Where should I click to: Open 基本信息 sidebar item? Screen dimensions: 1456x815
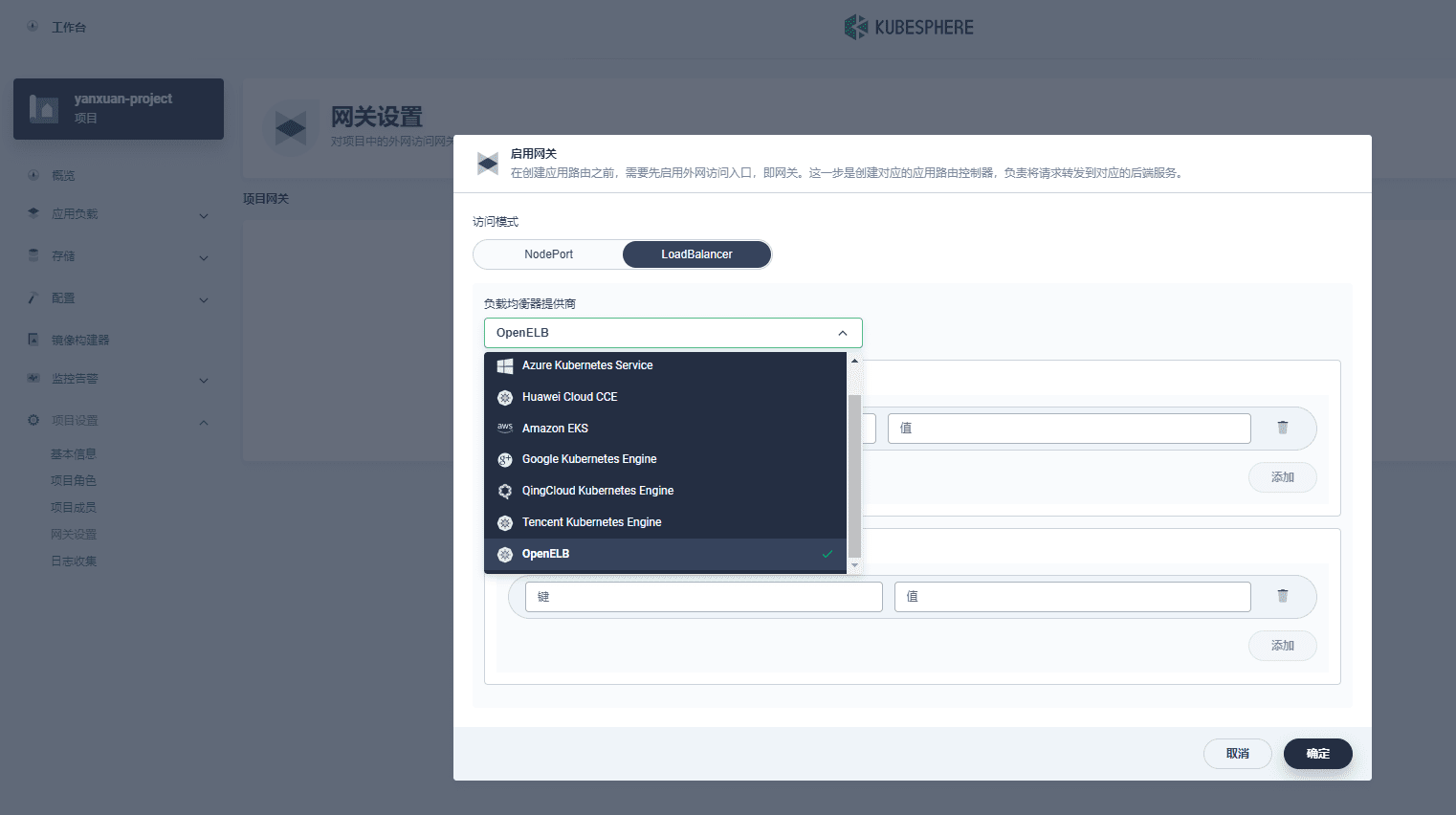click(x=74, y=454)
